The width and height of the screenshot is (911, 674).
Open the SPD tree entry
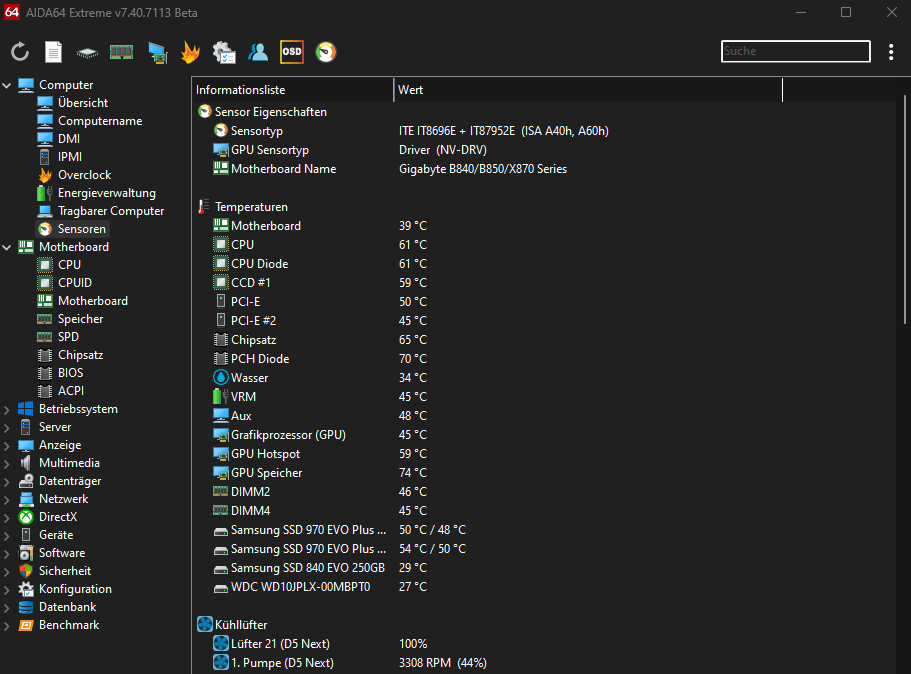tap(58, 337)
